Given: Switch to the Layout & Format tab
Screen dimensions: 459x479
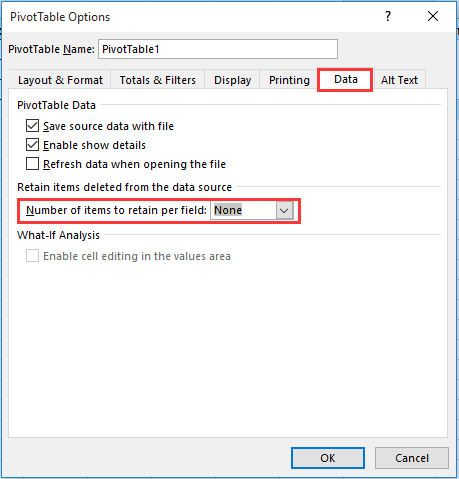Looking at the screenshot, I should click(60, 80).
